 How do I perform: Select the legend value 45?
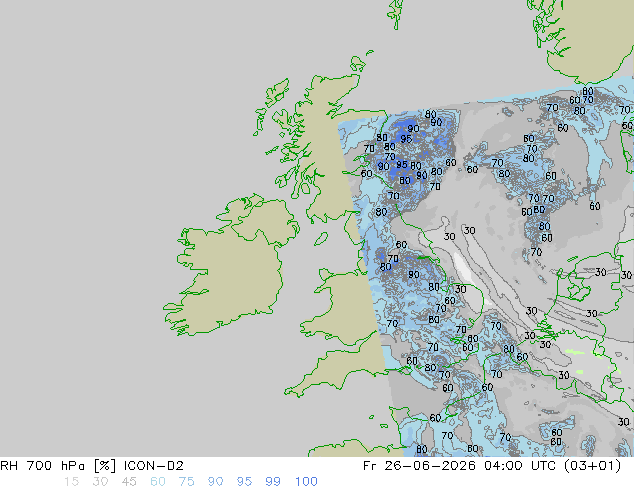click(129, 482)
